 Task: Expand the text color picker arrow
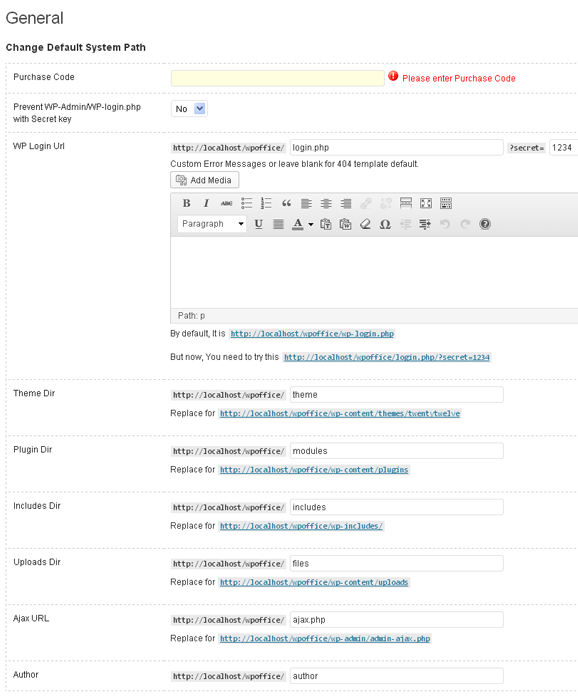(311, 224)
